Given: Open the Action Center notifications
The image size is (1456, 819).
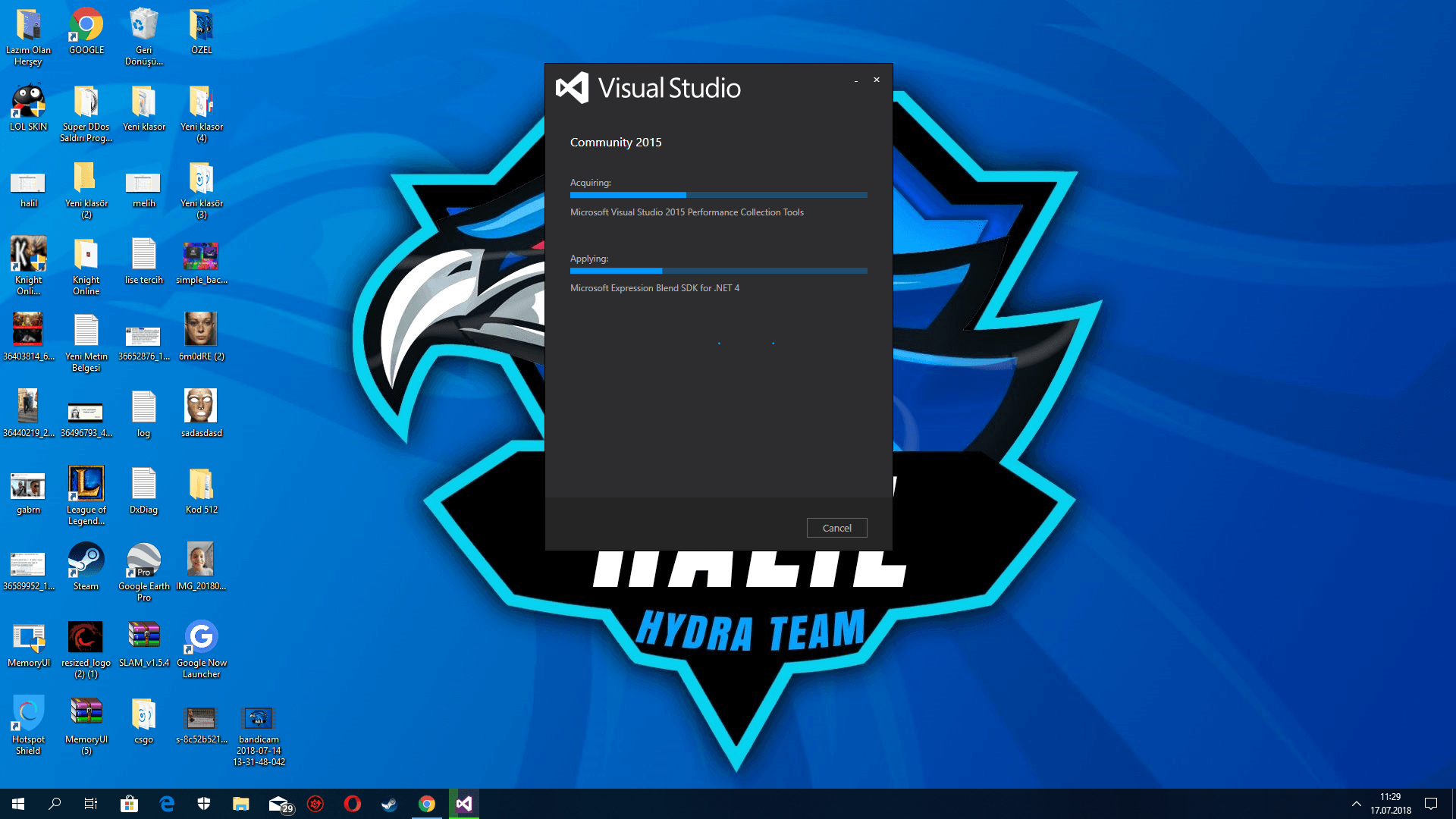Looking at the screenshot, I should (1431, 804).
